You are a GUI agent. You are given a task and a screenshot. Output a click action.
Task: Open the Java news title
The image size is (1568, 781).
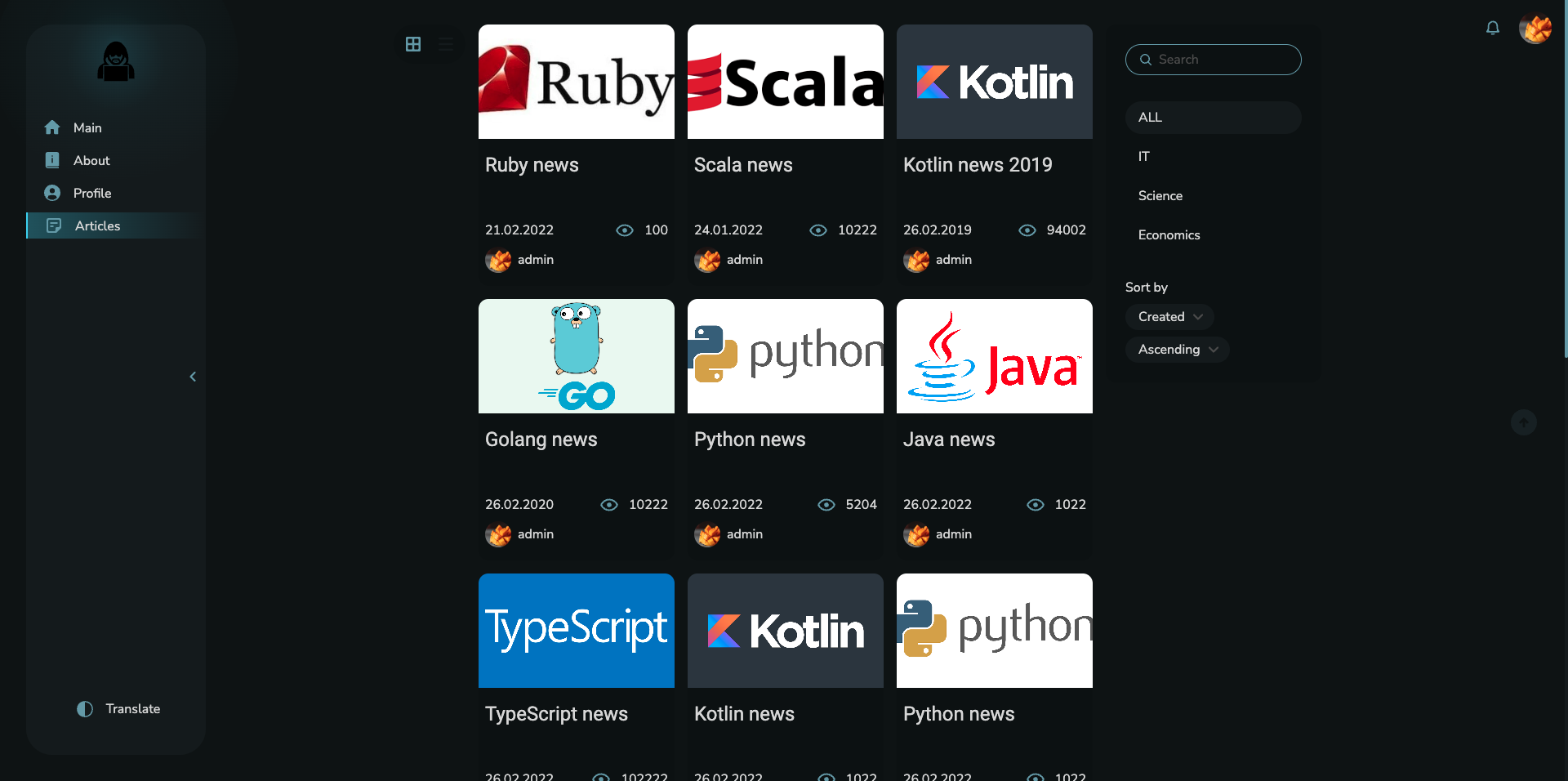tap(949, 440)
